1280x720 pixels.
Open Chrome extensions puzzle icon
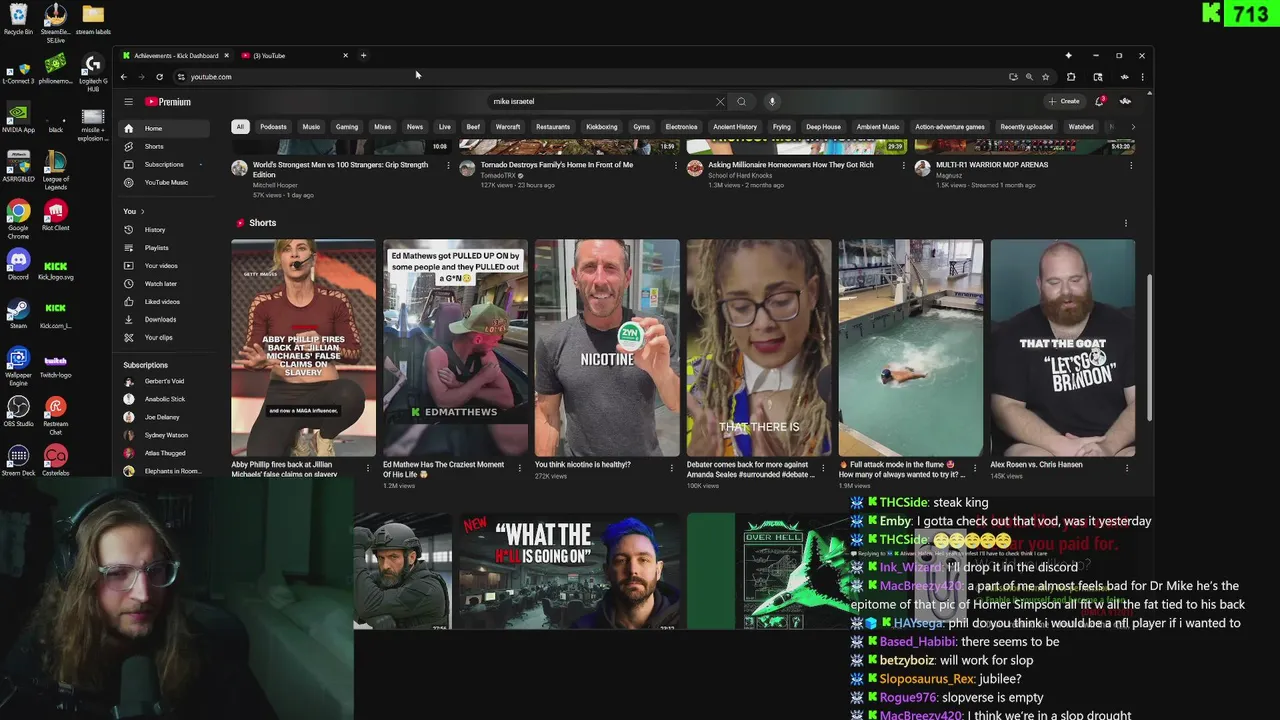point(1071,77)
